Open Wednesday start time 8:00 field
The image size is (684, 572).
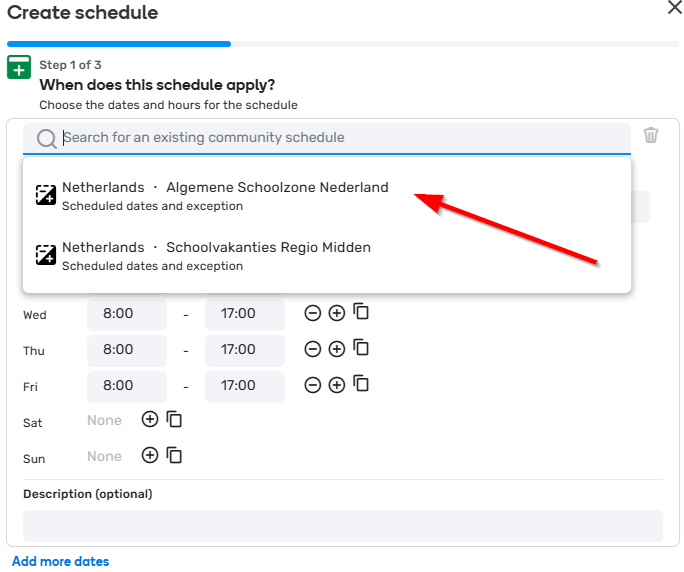pyautogui.click(x=126, y=314)
